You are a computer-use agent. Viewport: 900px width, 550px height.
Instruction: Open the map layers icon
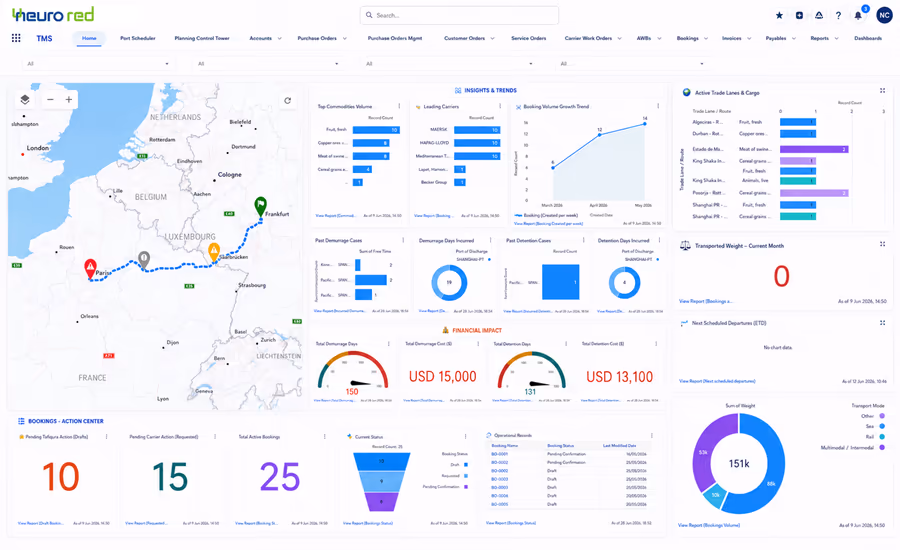click(x=25, y=99)
